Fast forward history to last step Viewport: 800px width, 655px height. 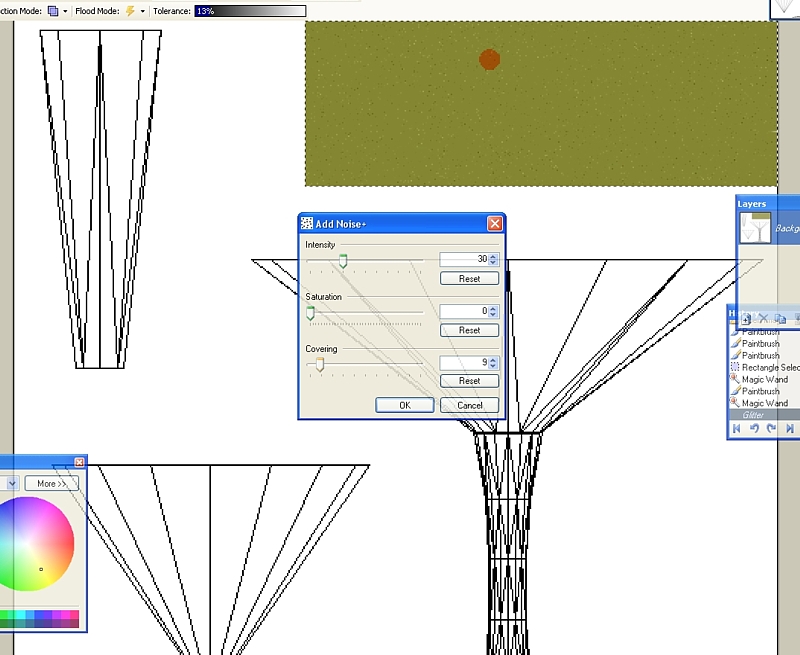point(789,428)
